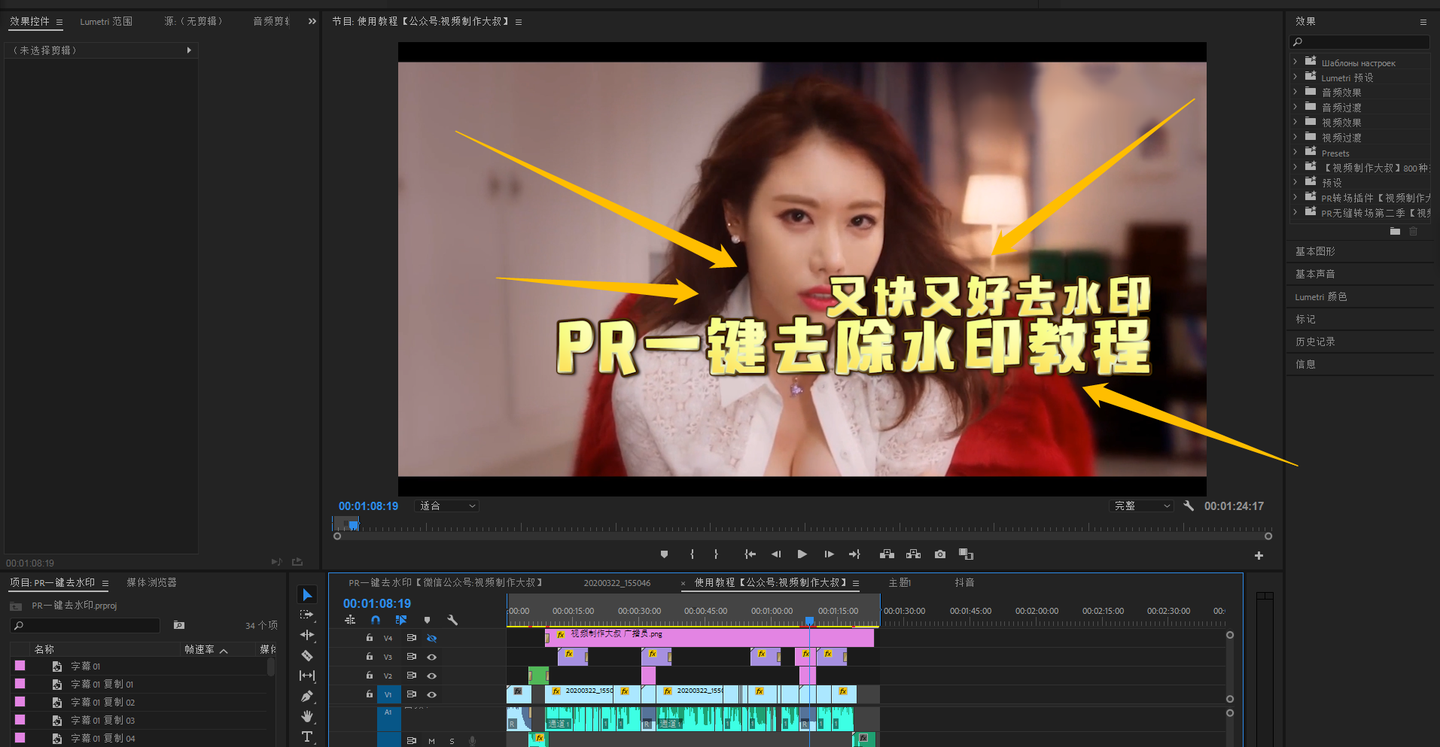The width and height of the screenshot is (1440, 747).
Task: Create a new custom bin in Effects panel
Action: pos(1396,232)
